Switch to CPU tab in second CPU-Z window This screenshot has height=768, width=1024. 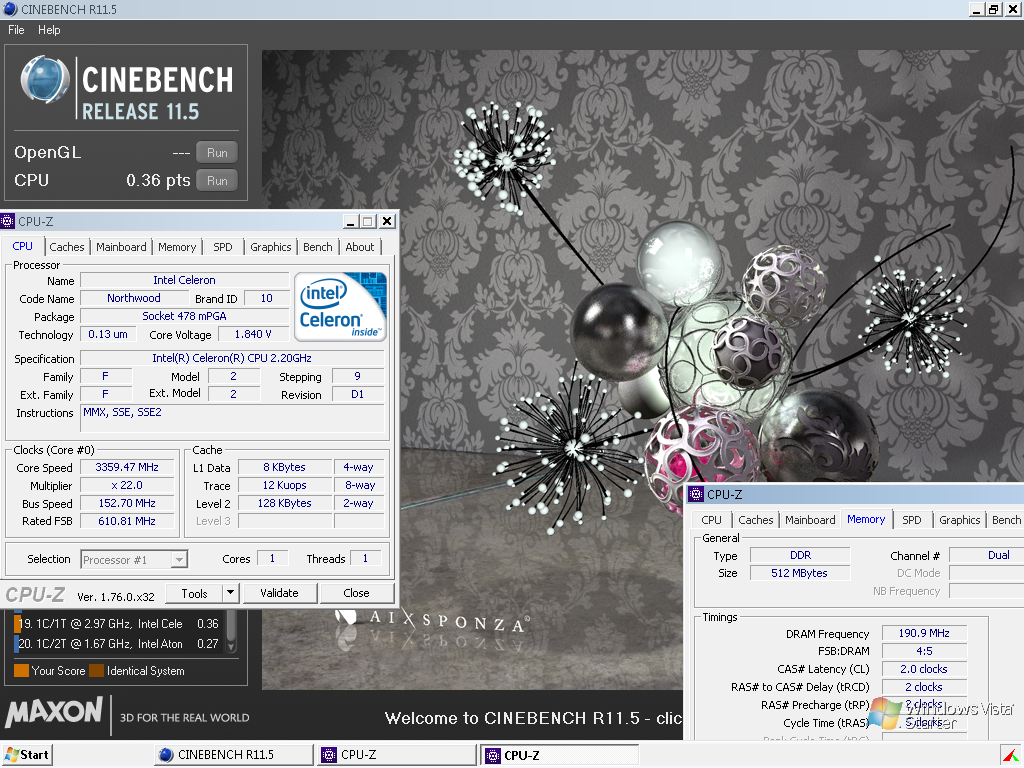(x=711, y=520)
